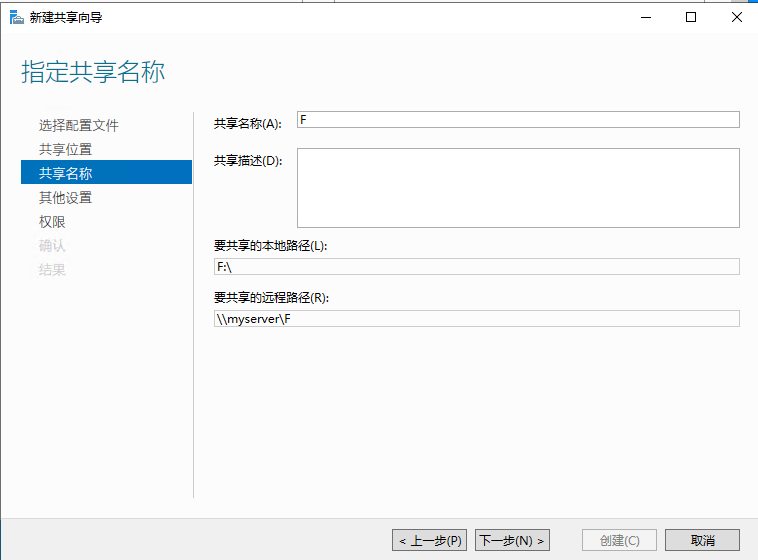Viewport: 758px width, 560px height.
Task: Click the greyed-out 结果 step
Action: 53,269
